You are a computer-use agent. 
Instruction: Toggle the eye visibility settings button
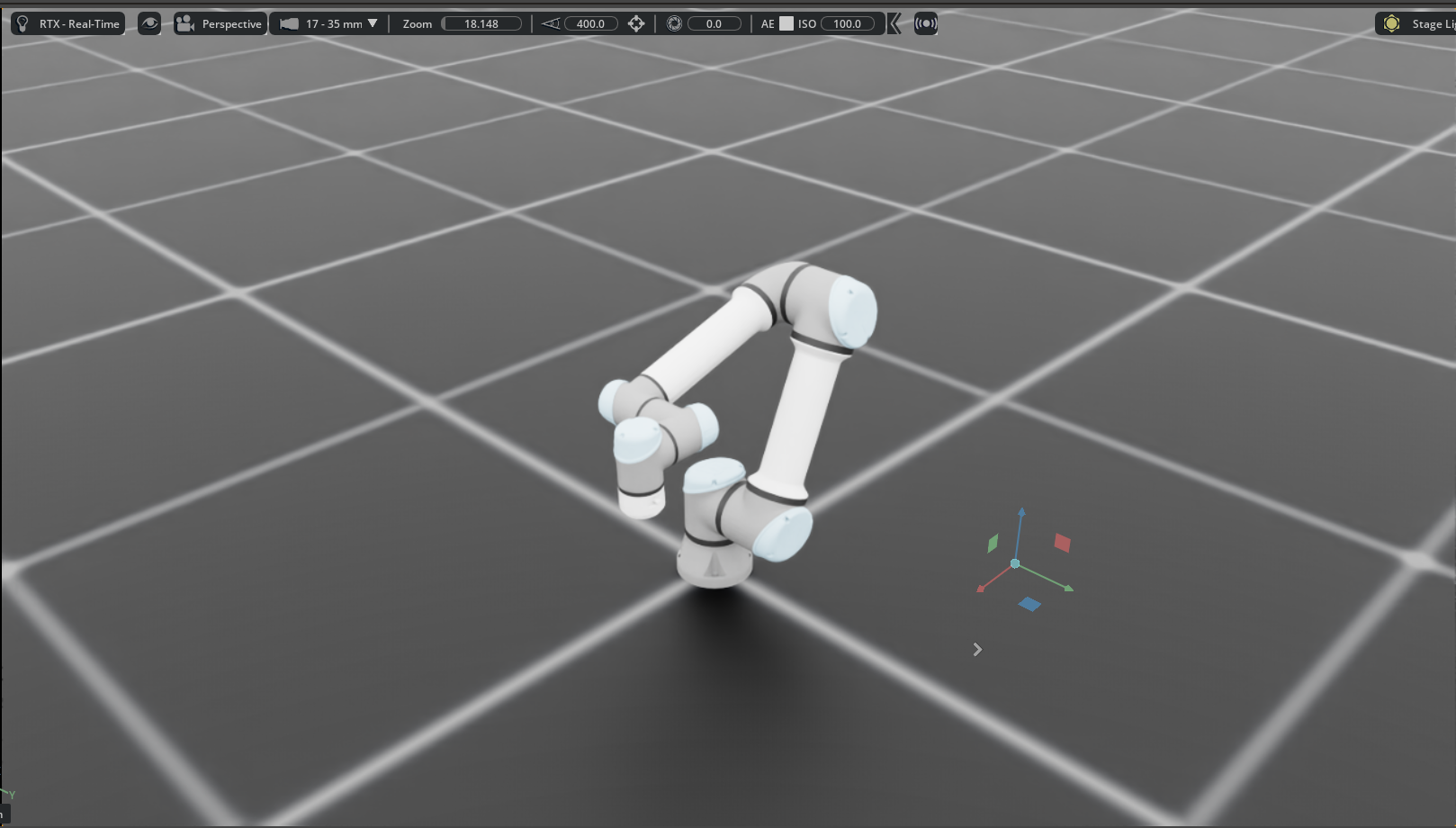pyautogui.click(x=149, y=24)
